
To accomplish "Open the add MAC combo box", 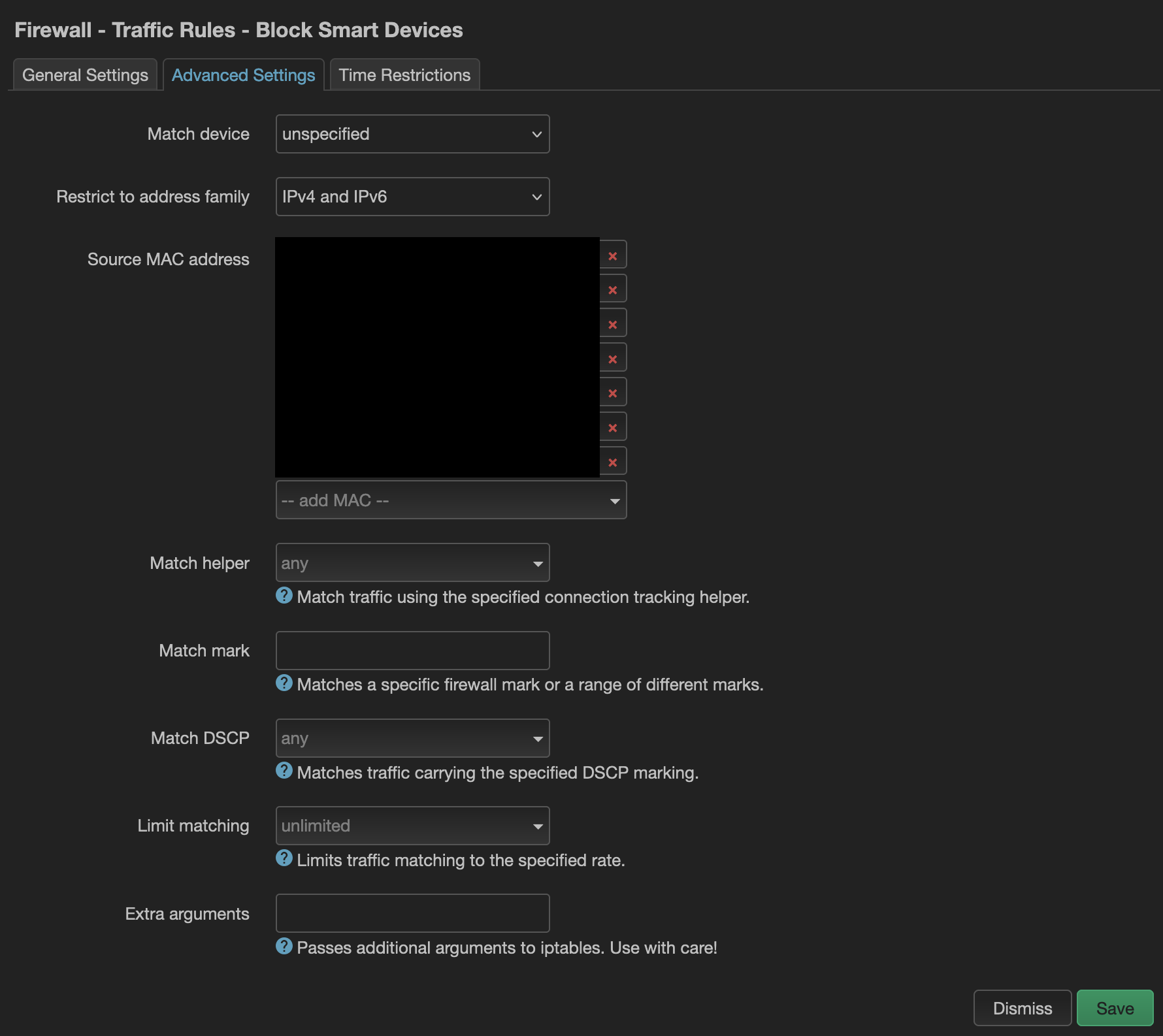I will coord(451,500).
